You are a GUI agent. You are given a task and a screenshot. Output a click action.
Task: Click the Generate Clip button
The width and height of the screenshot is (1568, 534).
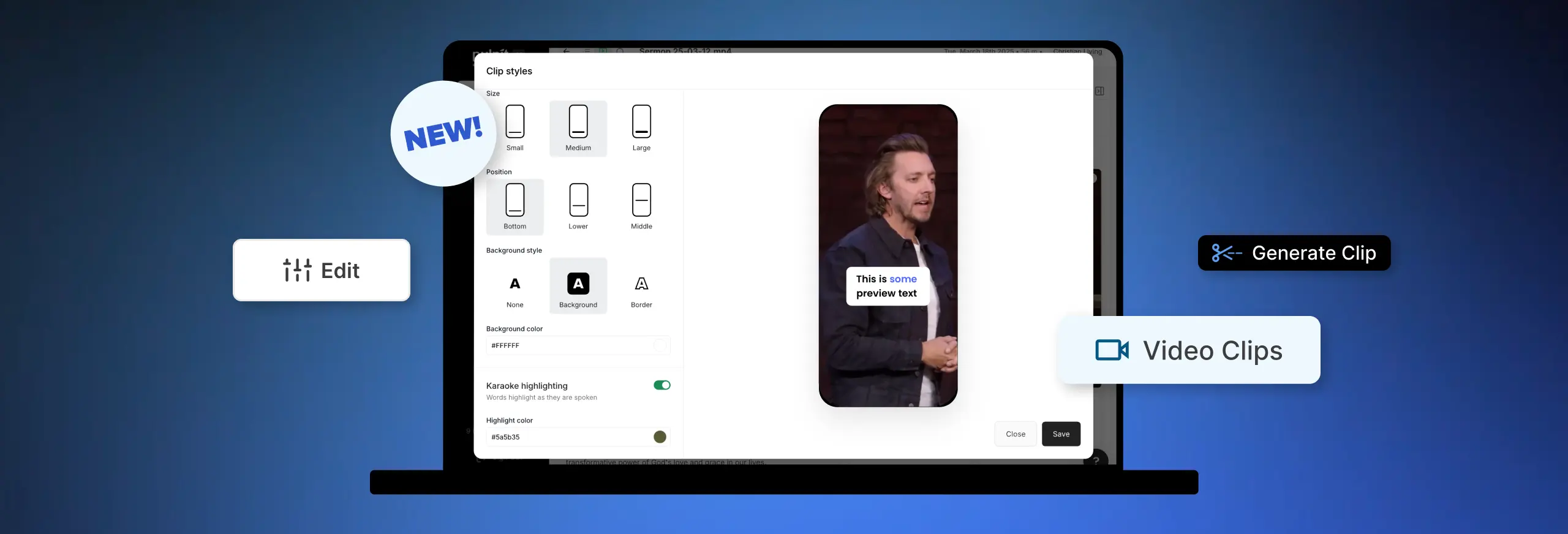[x=1294, y=253]
